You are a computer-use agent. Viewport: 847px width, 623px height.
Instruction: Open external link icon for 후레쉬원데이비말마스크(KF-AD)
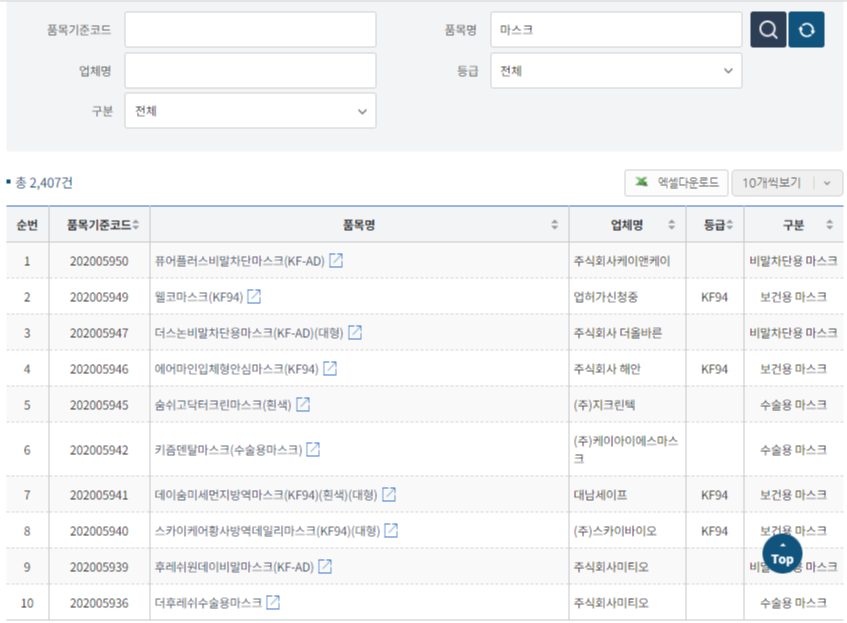tap(325, 566)
